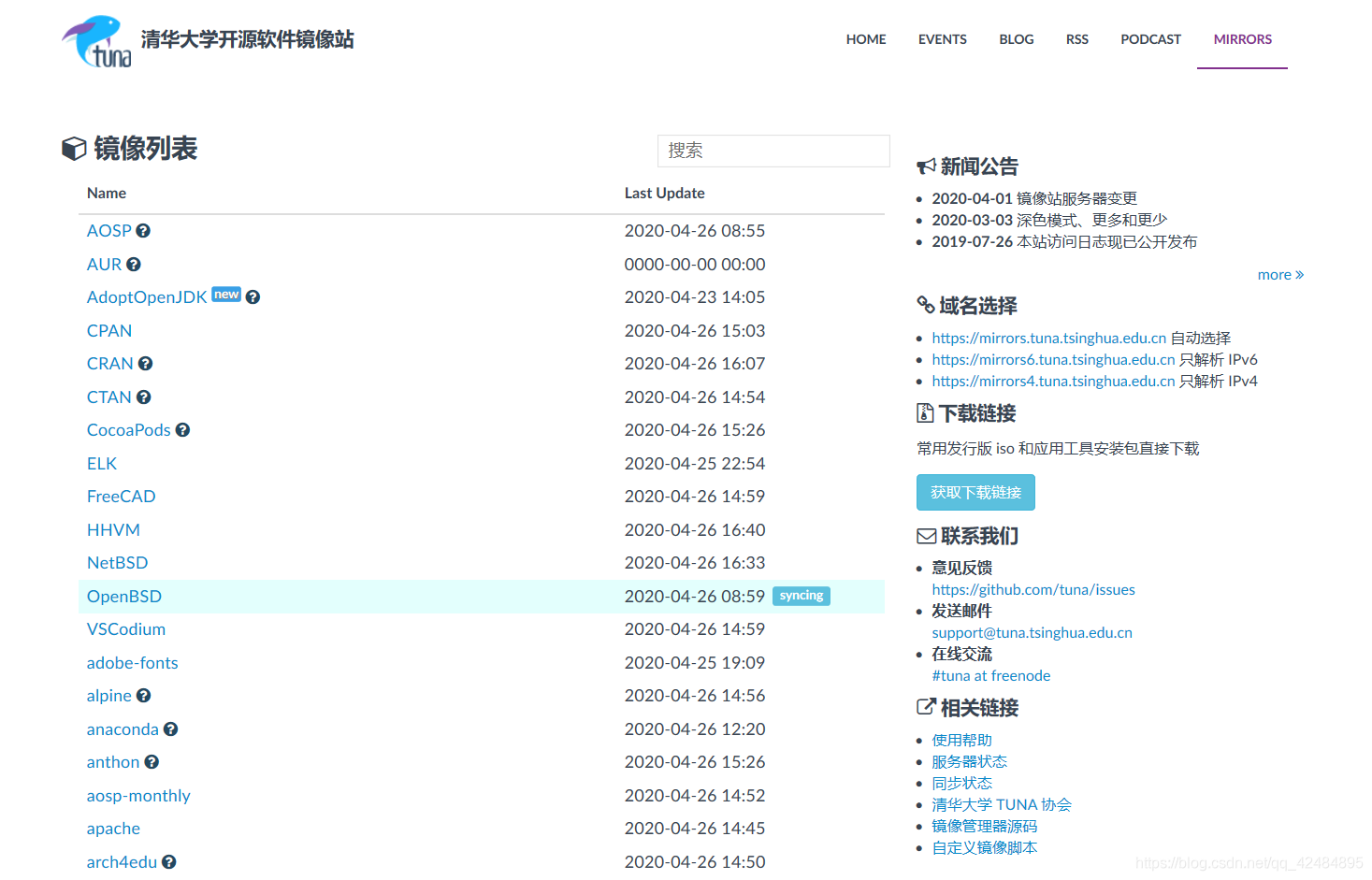Viewport: 1372px width, 880px height.
Task: Click the 获取下载链接 button
Action: (x=975, y=493)
